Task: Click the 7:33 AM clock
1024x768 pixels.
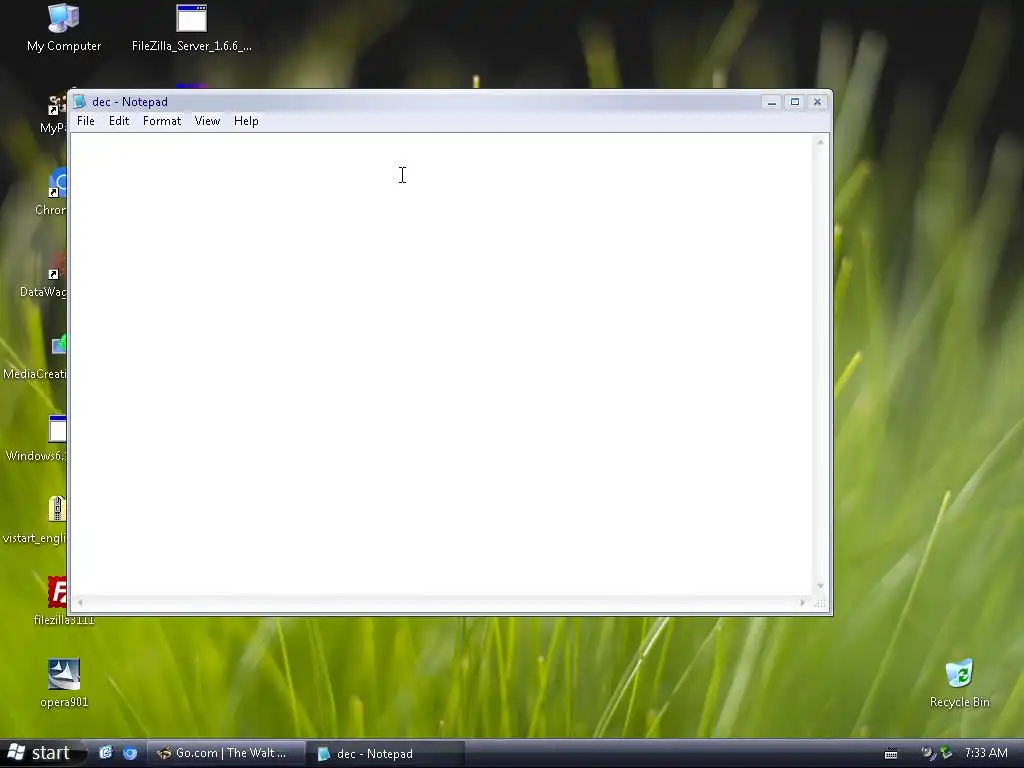Action: click(986, 753)
